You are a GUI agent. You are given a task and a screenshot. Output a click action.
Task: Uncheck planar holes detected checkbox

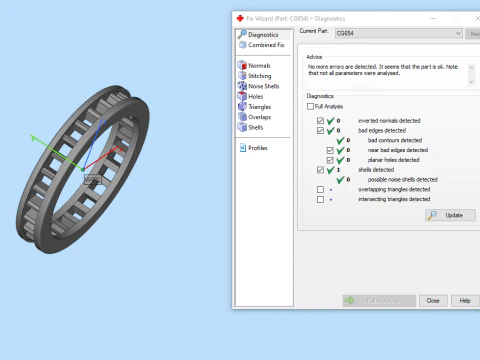330,160
